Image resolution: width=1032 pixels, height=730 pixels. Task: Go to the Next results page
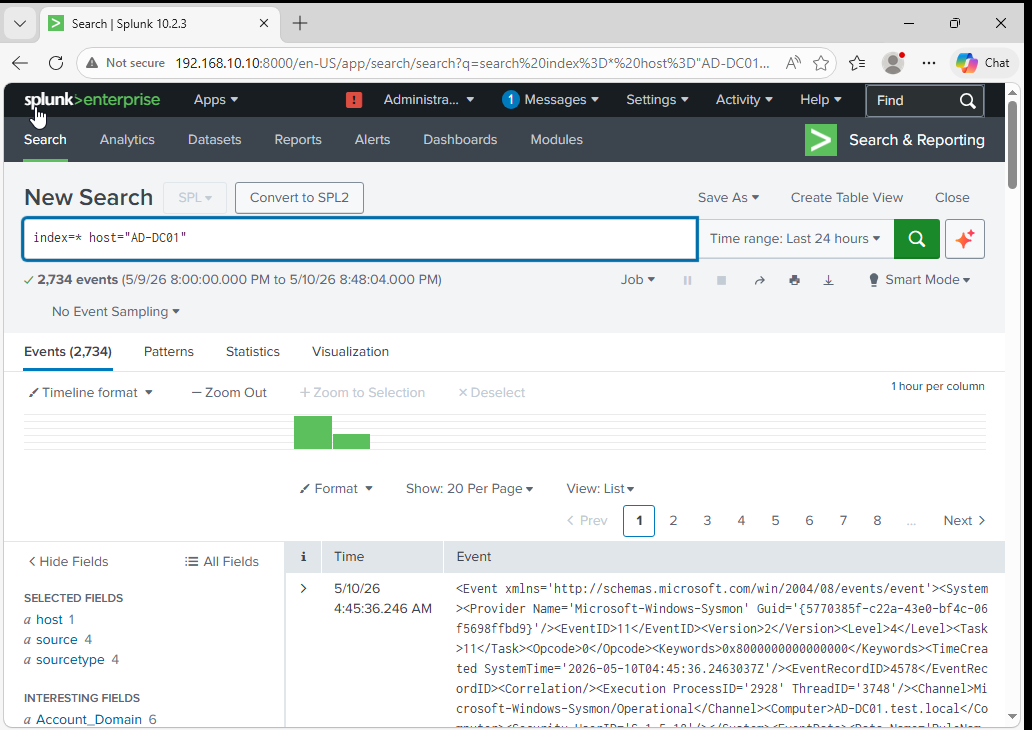point(964,521)
